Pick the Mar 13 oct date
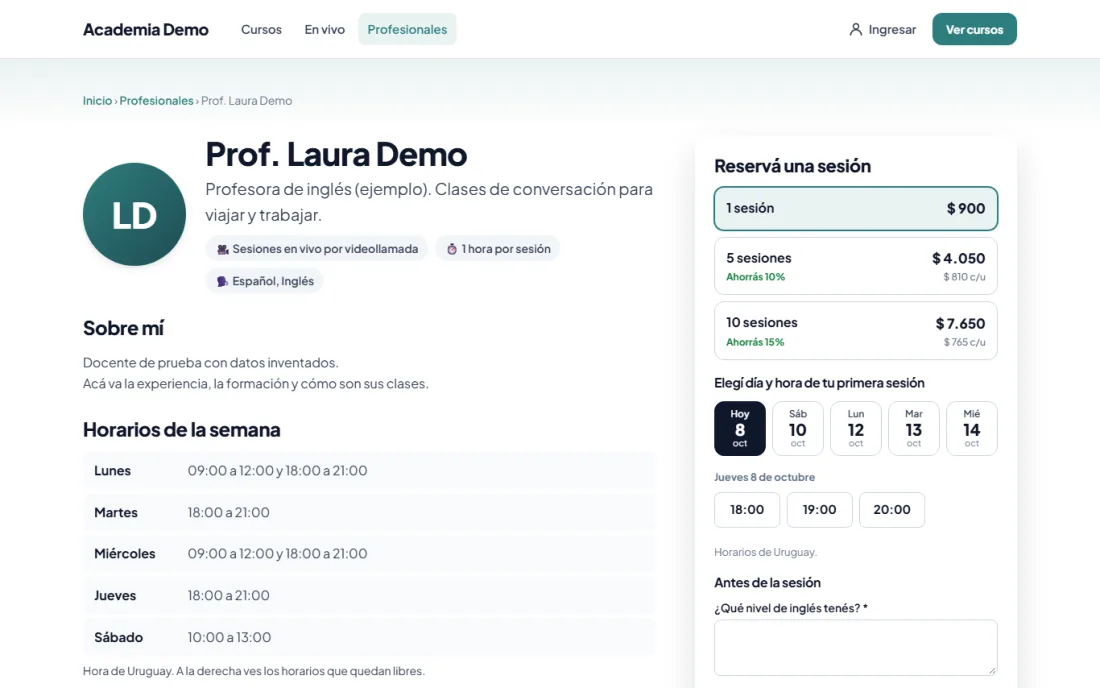This screenshot has height=688, width=1100. click(913, 429)
